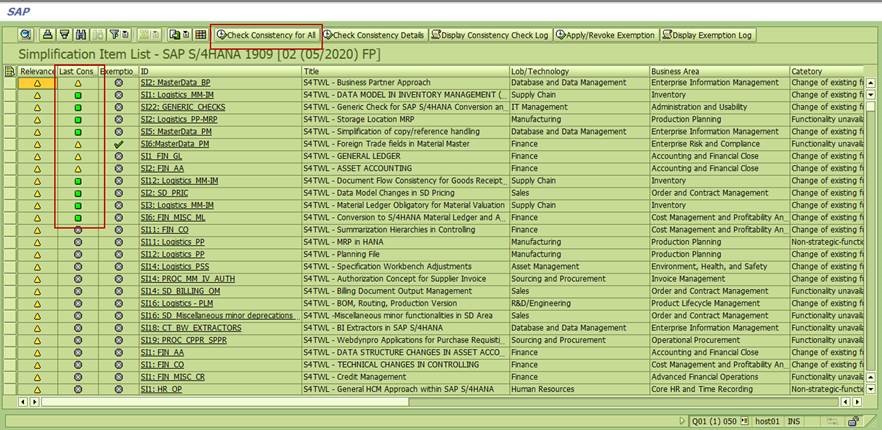Open the Change Layout grid icon

click(x=200, y=34)
